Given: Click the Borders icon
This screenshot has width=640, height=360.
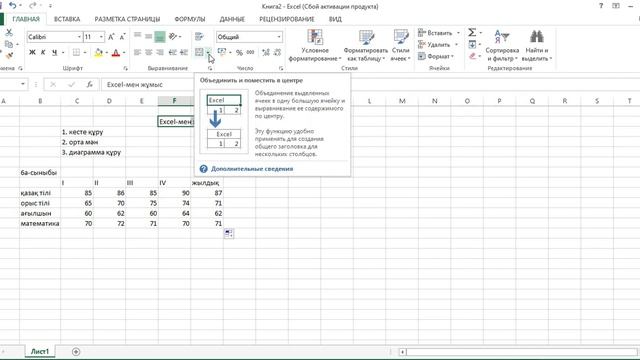Looking at the screenshot, I should pyautogui.click(x=76, y=52).
